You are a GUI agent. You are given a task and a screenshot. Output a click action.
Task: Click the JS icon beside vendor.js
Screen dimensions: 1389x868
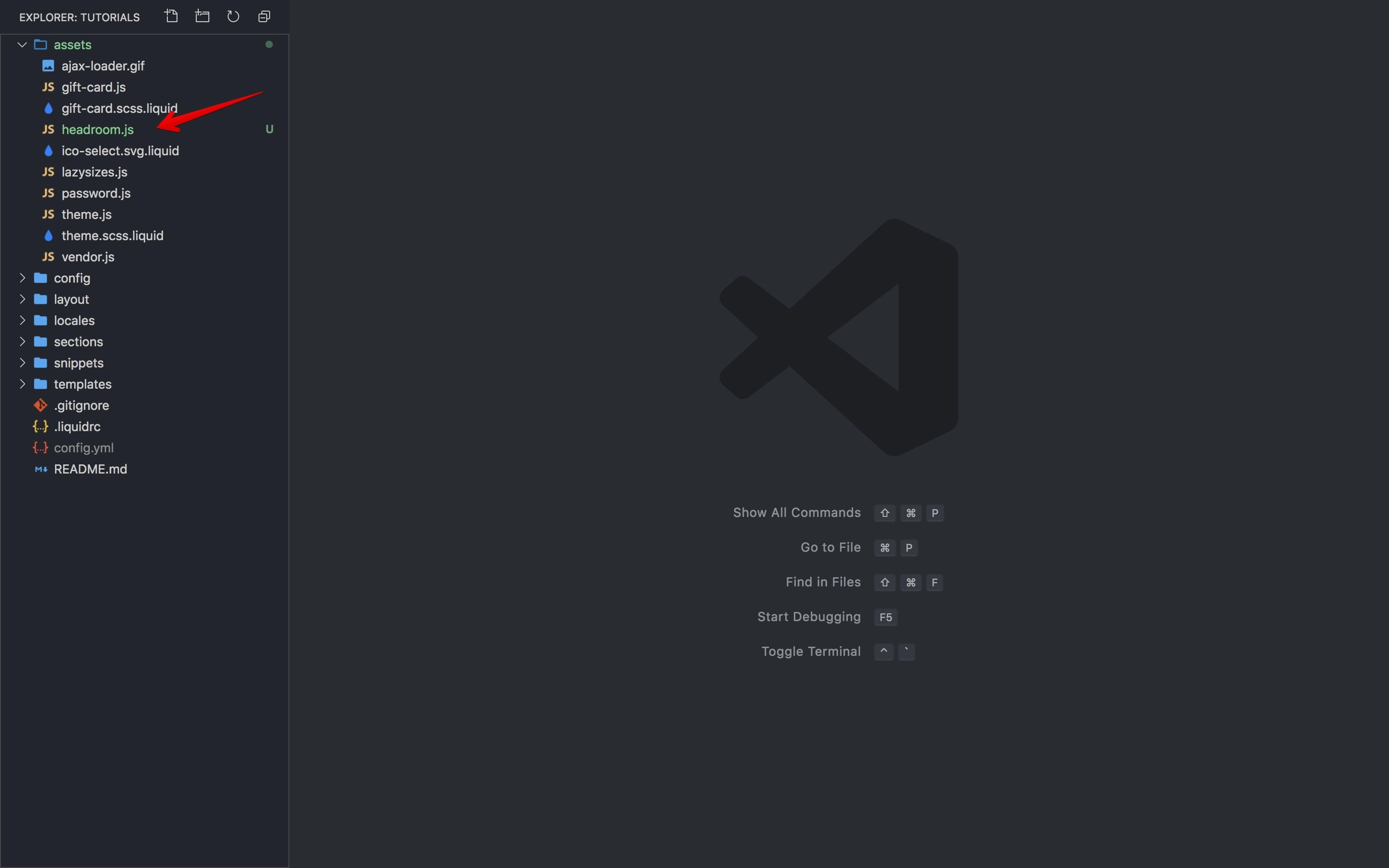(x=48, y=257)
